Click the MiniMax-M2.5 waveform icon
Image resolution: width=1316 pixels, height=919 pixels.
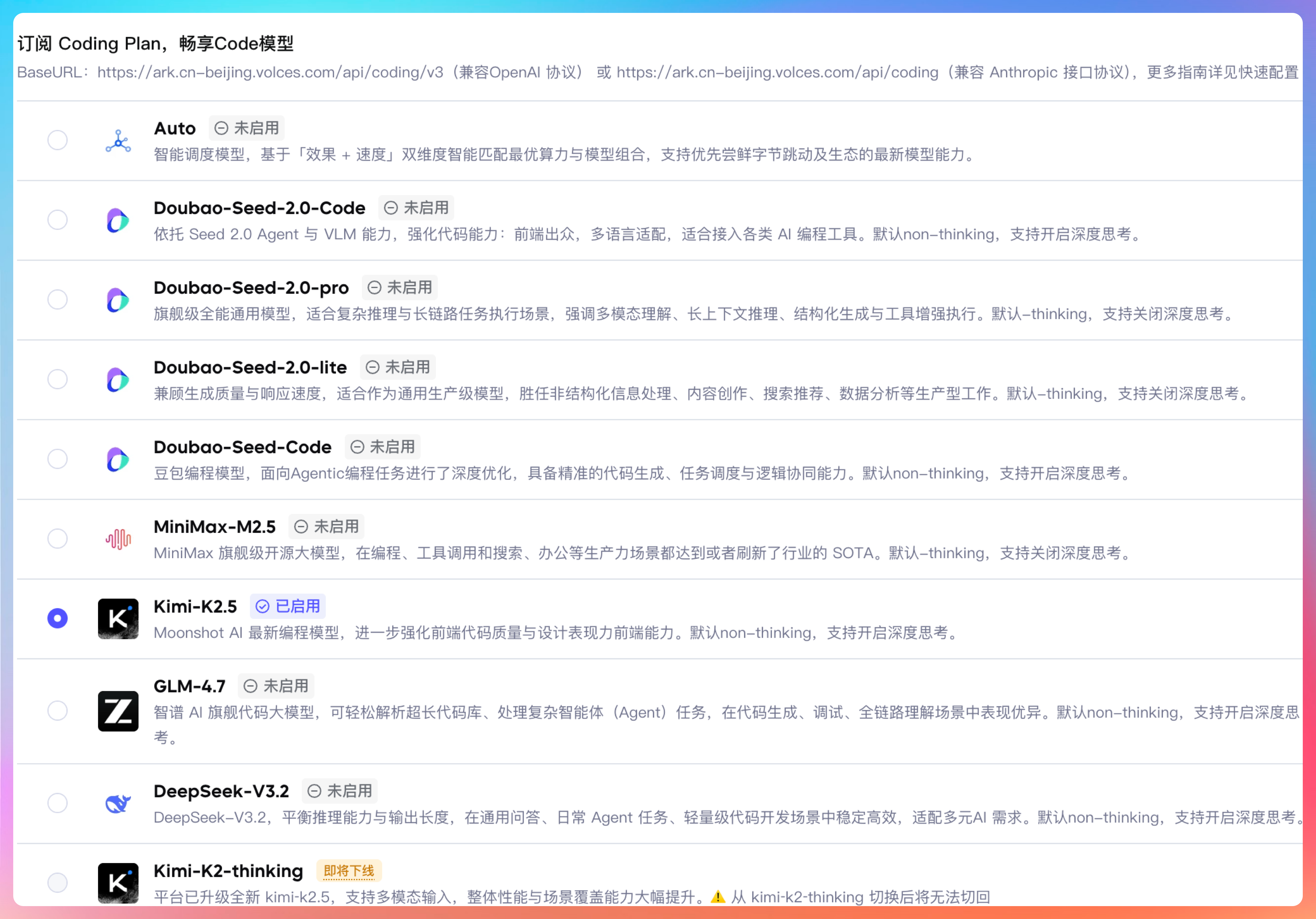(x=118, y=539)
